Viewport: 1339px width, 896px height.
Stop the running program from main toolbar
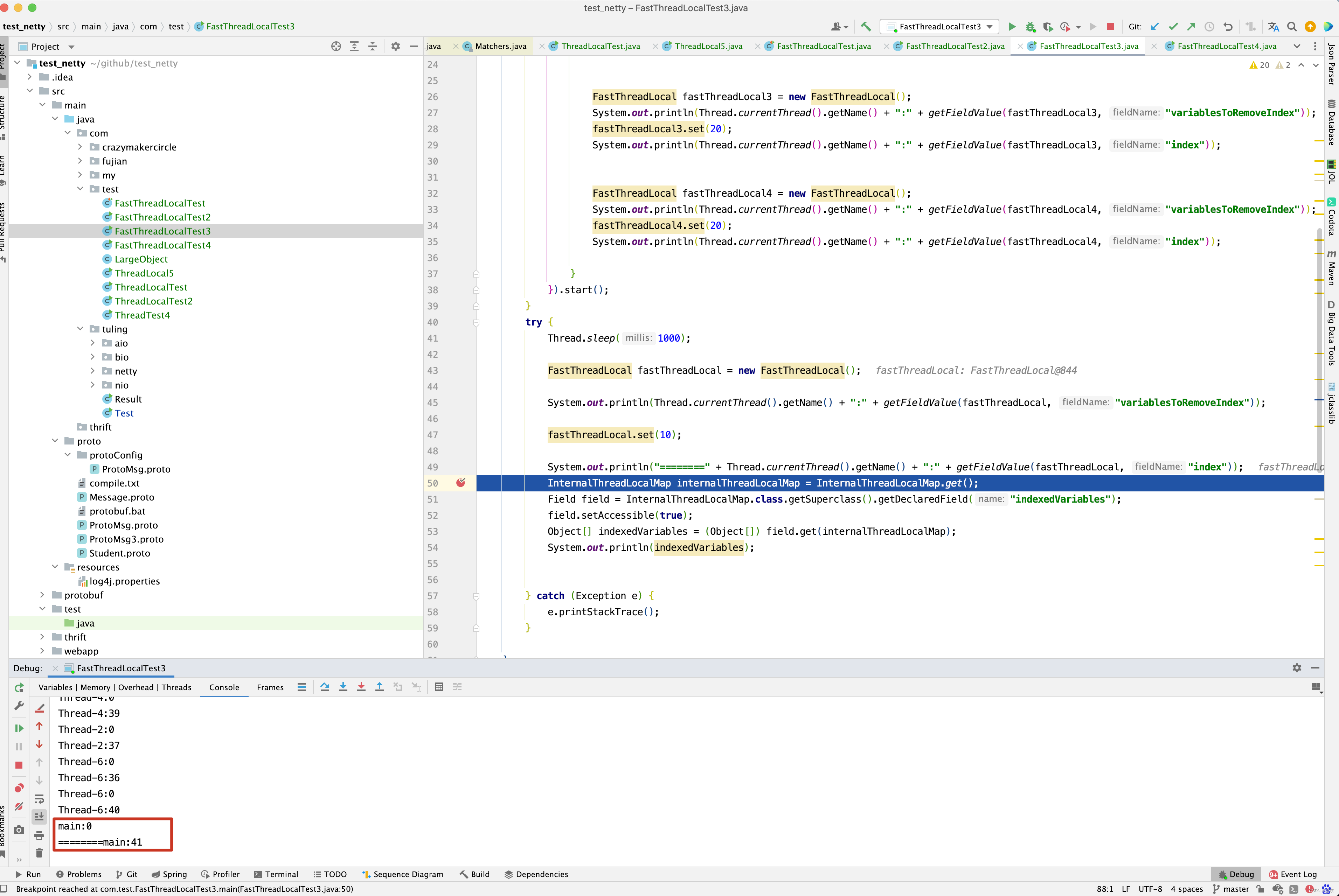point(1110,26)
